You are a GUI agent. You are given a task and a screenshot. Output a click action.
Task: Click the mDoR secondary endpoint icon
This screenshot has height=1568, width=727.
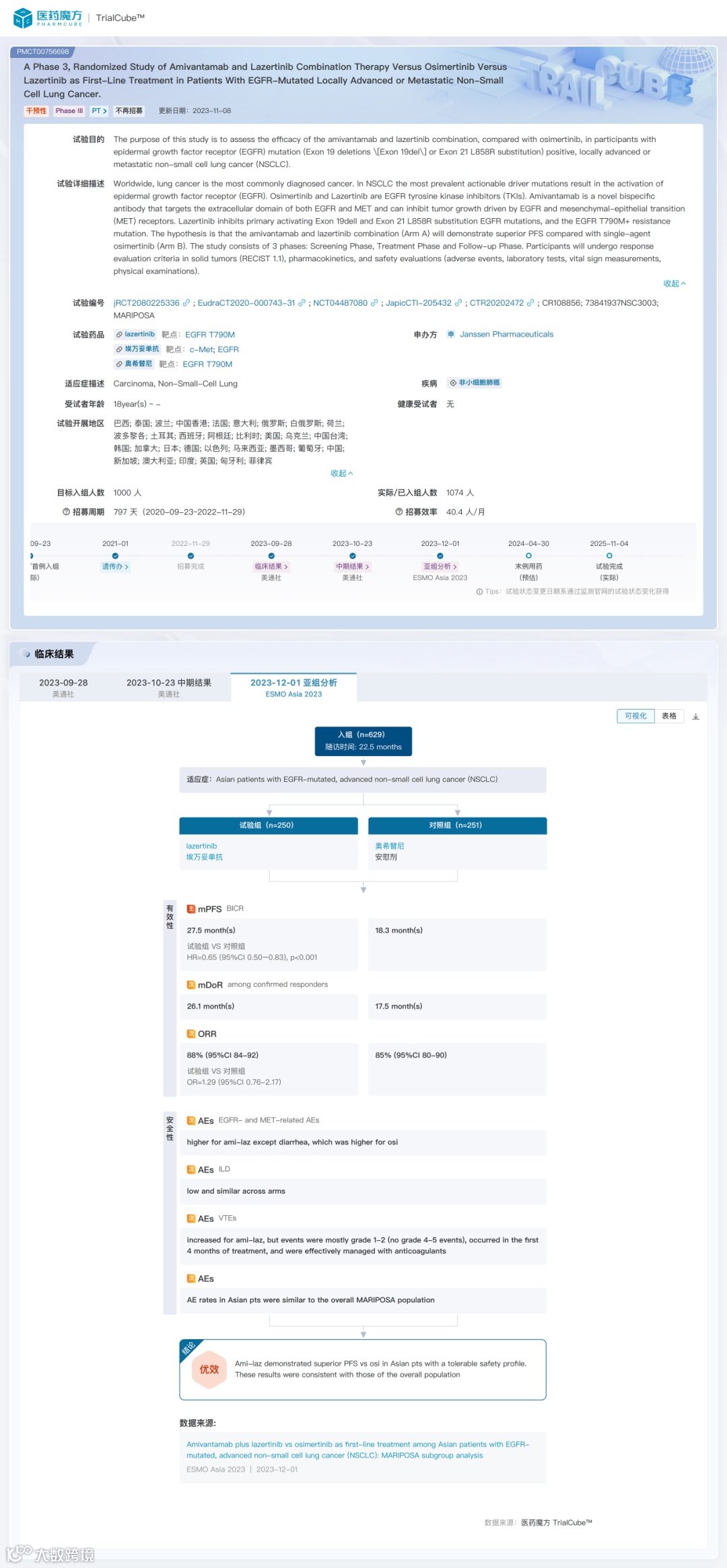(191, 985)
